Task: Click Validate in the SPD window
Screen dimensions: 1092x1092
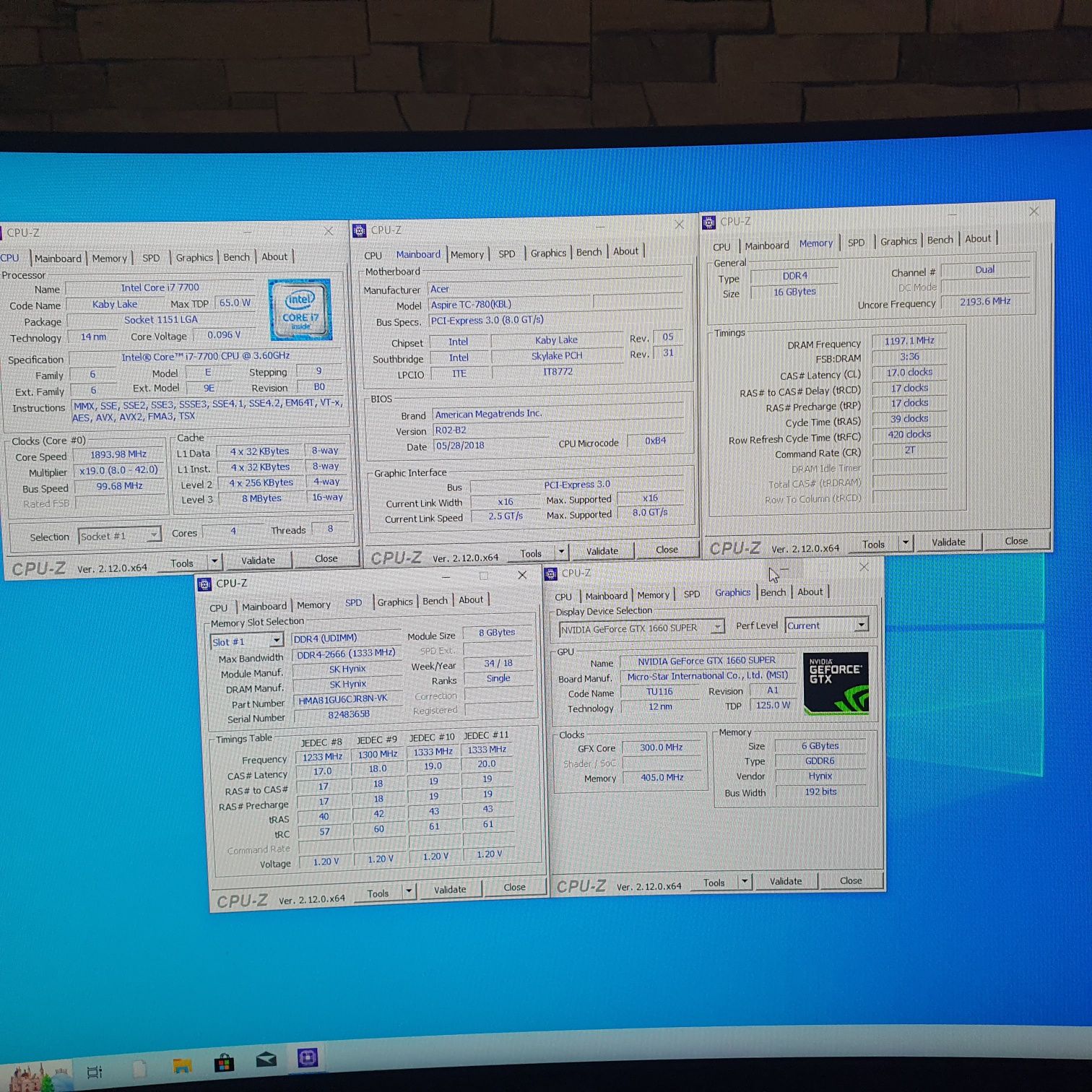Action: (450, 890)
